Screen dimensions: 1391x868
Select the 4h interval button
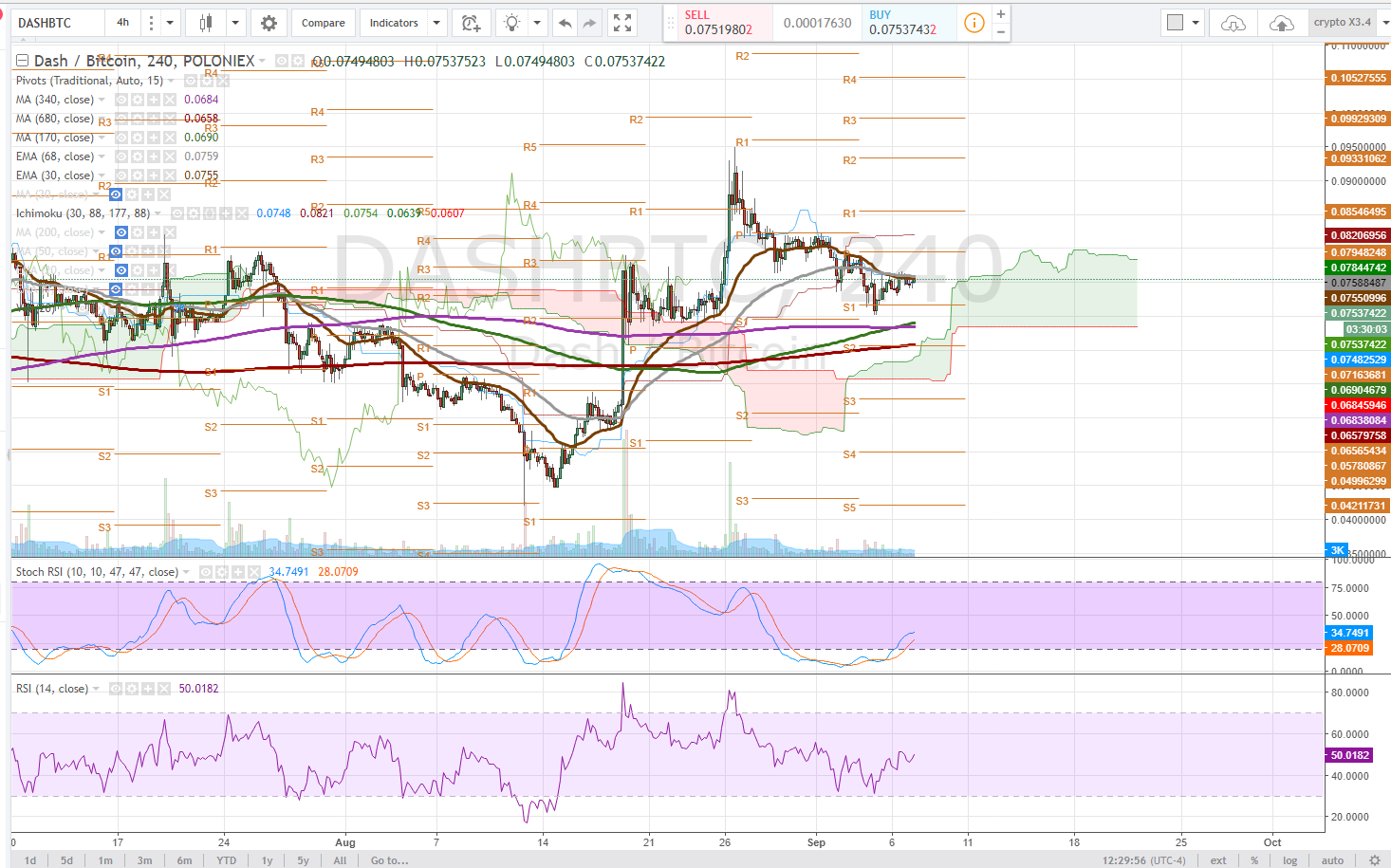tap(123, 23)
